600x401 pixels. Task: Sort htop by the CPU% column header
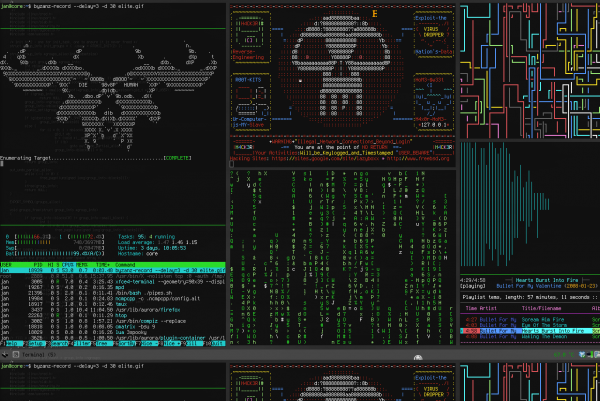point(70,265)
